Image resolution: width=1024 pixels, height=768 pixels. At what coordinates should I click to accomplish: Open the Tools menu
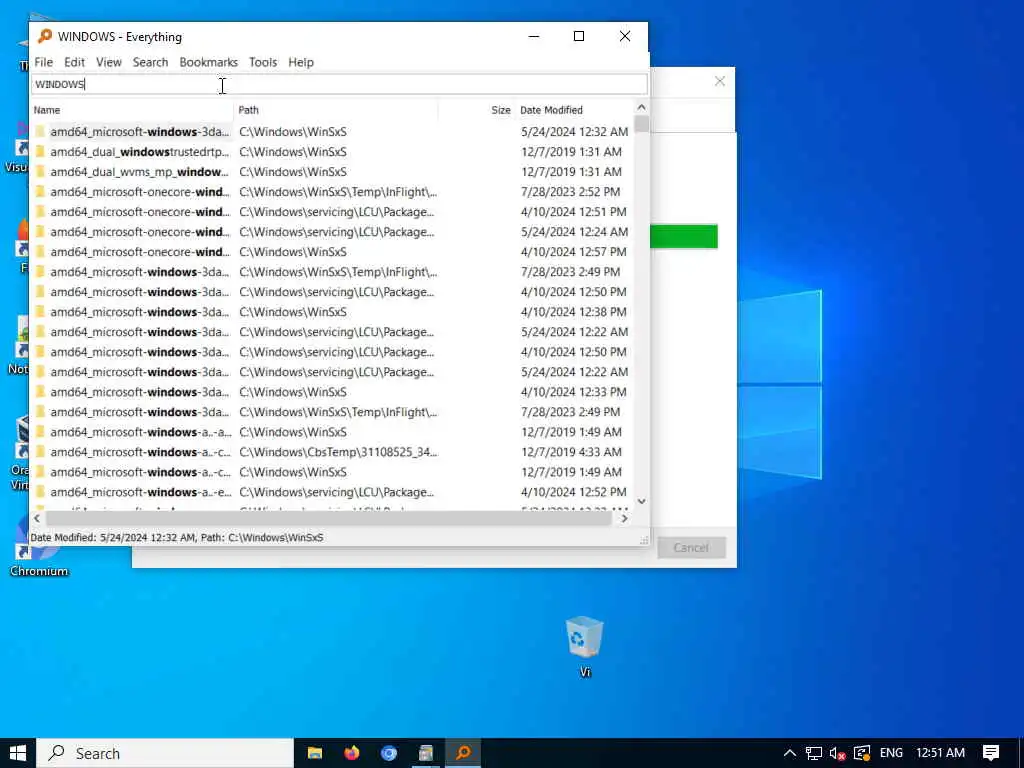pyautogui.click(x=263, y=62)
